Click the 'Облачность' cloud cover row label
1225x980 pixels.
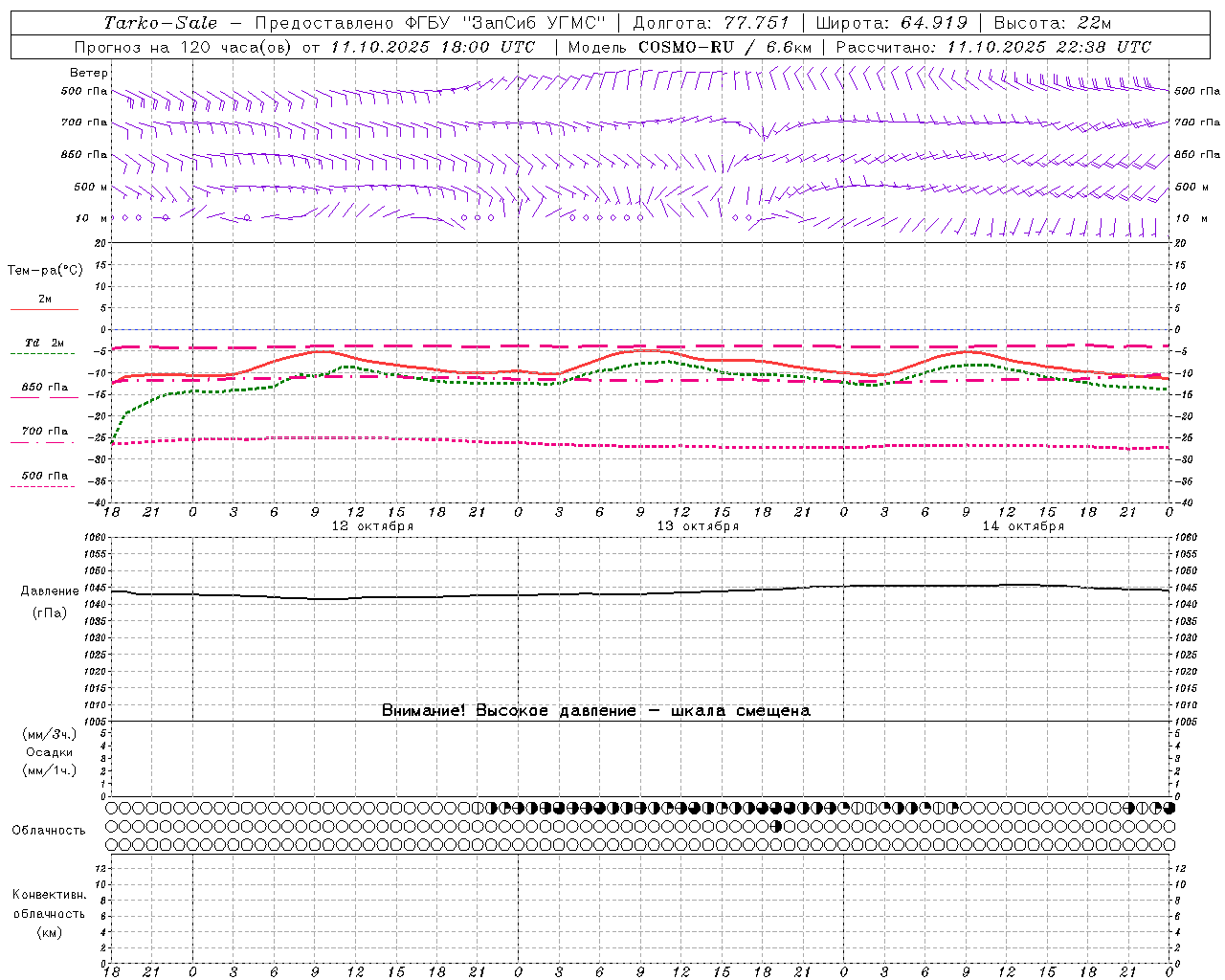pyautogui.click(x=49, y=831)
